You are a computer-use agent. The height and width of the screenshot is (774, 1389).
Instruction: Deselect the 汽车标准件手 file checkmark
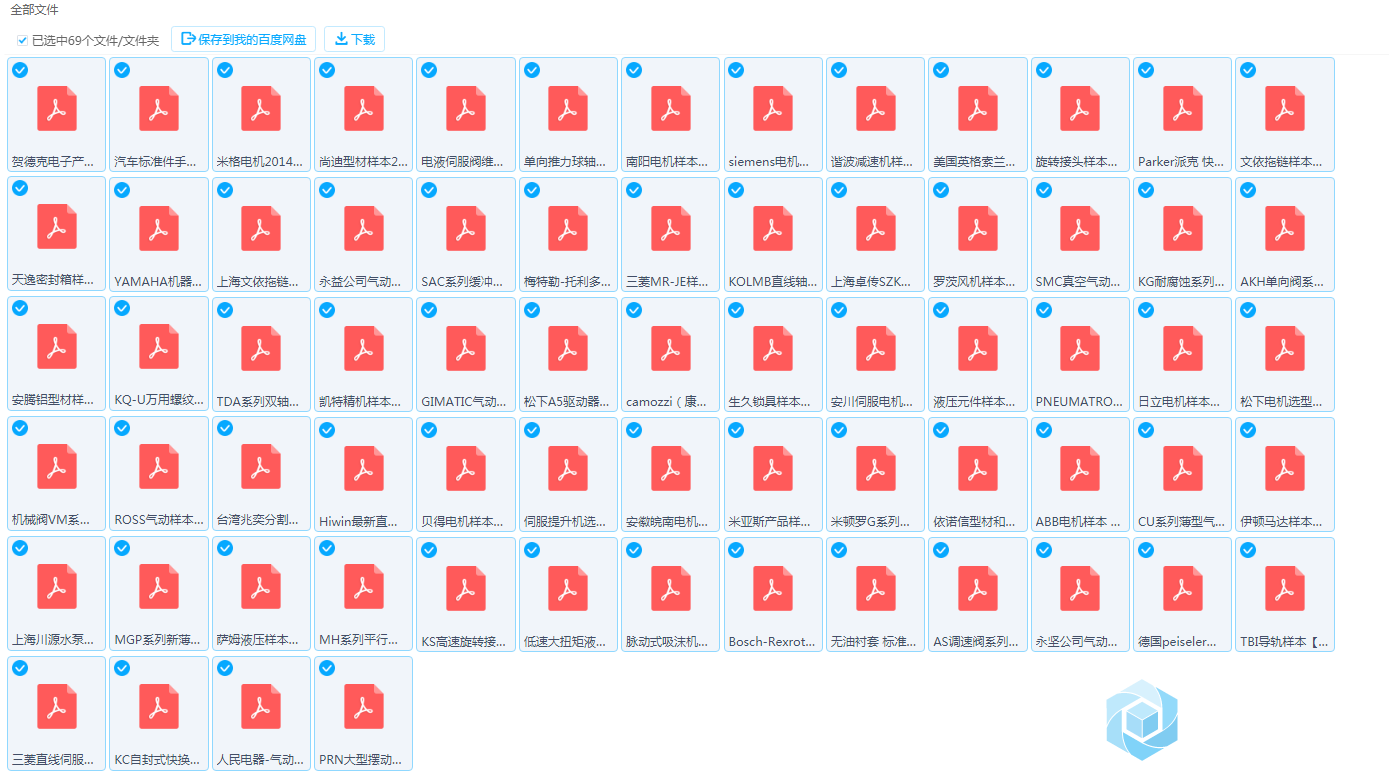pyautogui.click(x=122, y=70)
